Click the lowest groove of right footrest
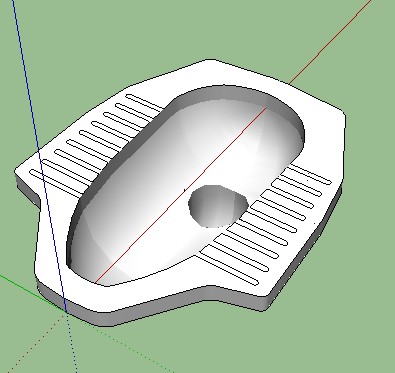Screen dimensions: 395x373 (x=229, y=266)
